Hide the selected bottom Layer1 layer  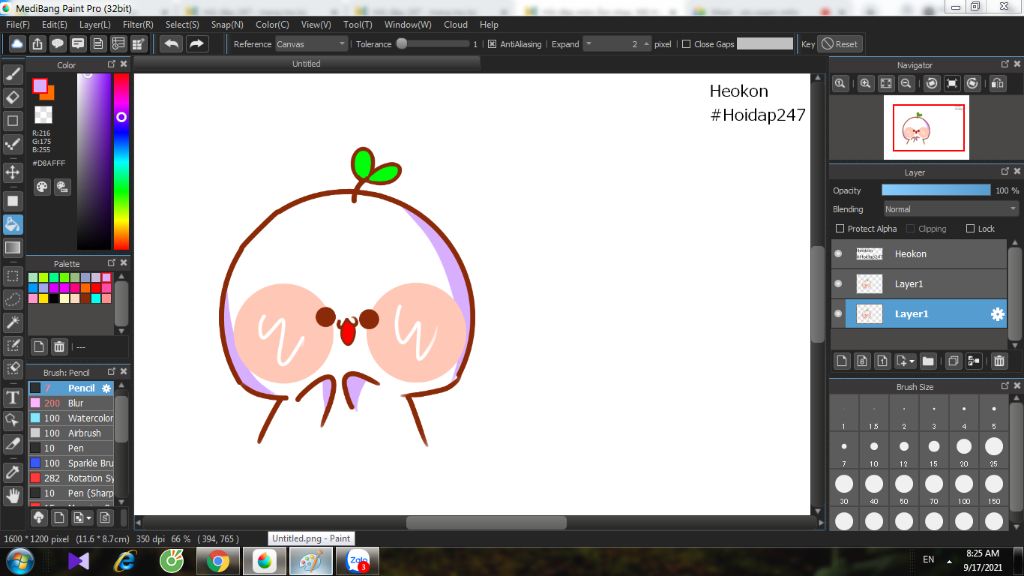pos(839,313)
